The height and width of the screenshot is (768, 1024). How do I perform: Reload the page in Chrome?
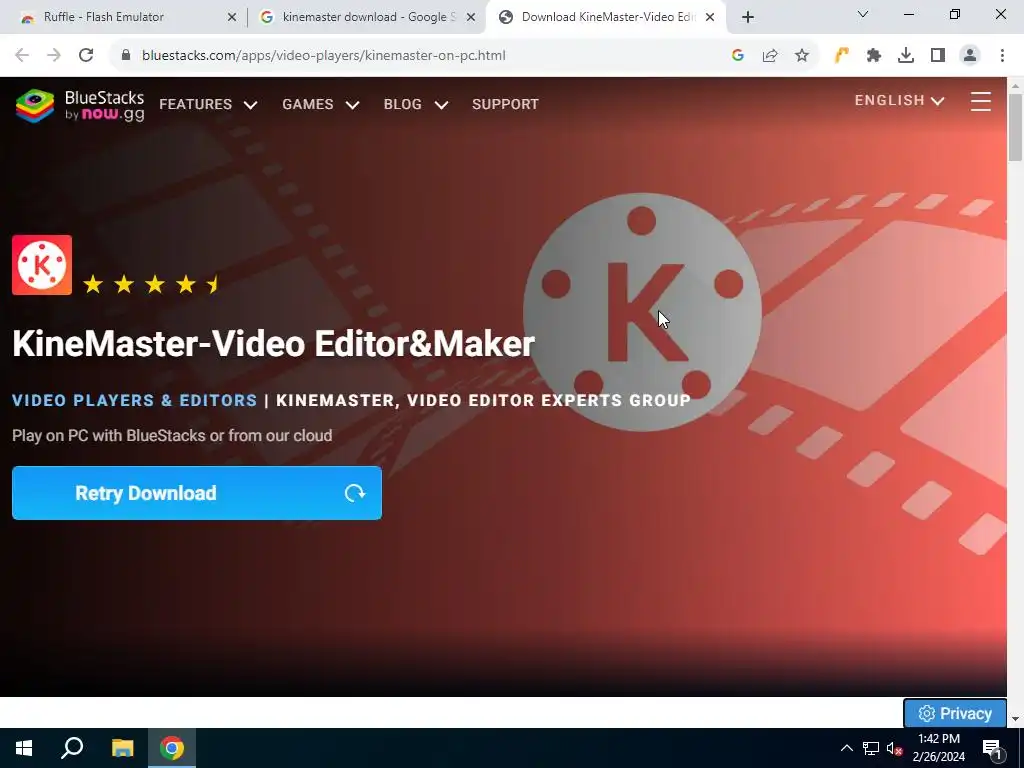pyautogui.click(x=86, y=56)
